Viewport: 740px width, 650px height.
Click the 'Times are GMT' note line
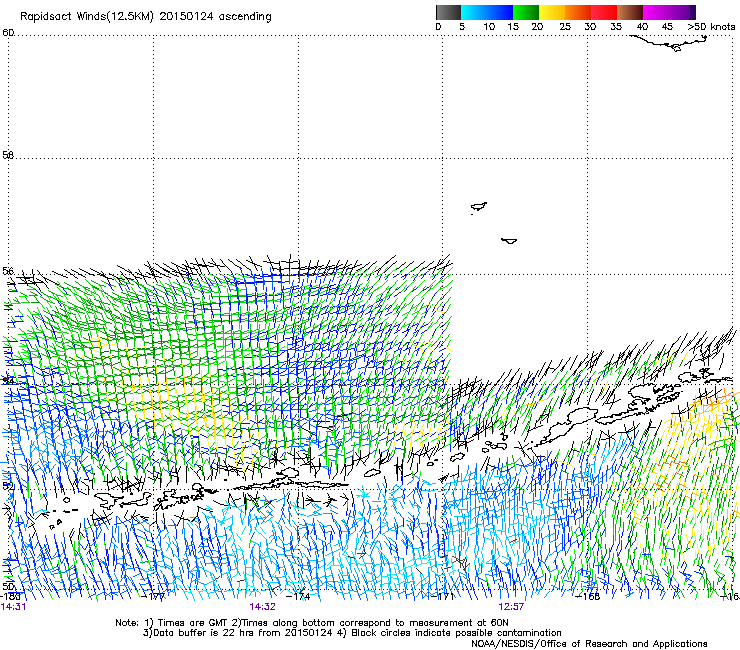click(x=312, y=623)
